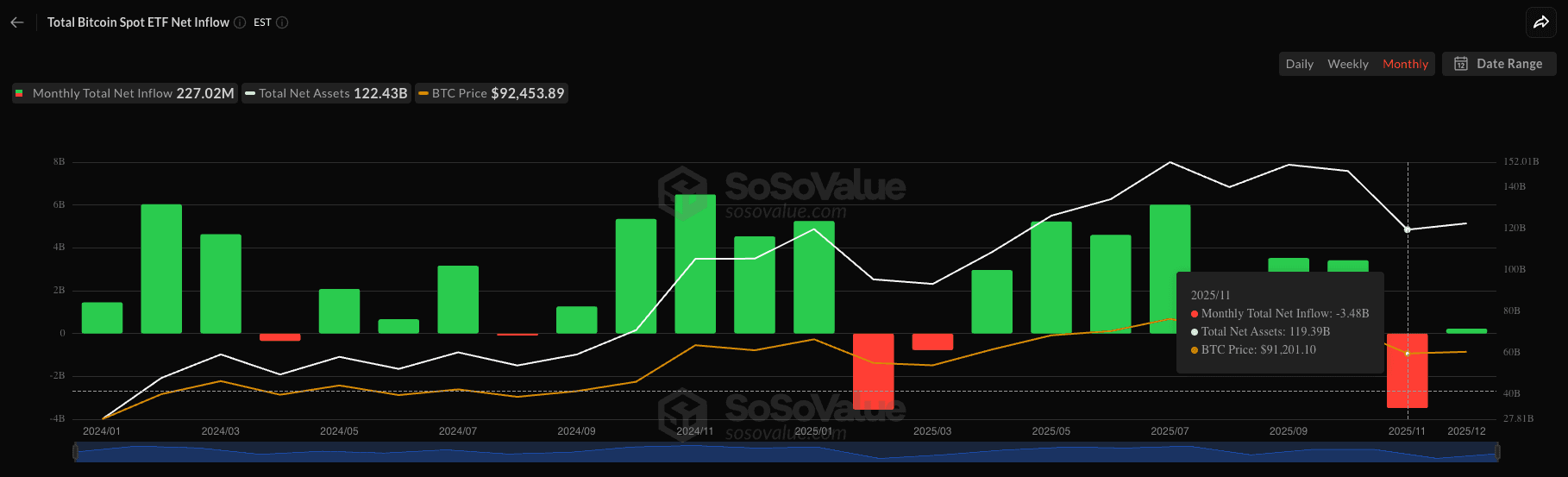Click the 27.81B right axis label
The image size is (1568, 477).
1519,418
